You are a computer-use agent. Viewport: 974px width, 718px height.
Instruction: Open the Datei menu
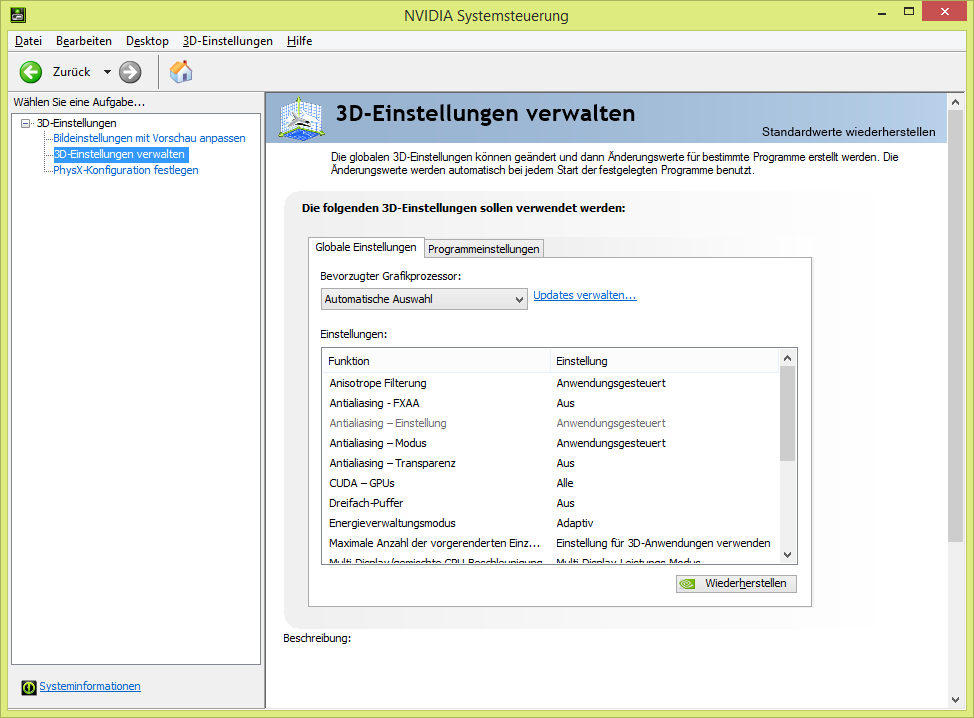pos(29,41)
